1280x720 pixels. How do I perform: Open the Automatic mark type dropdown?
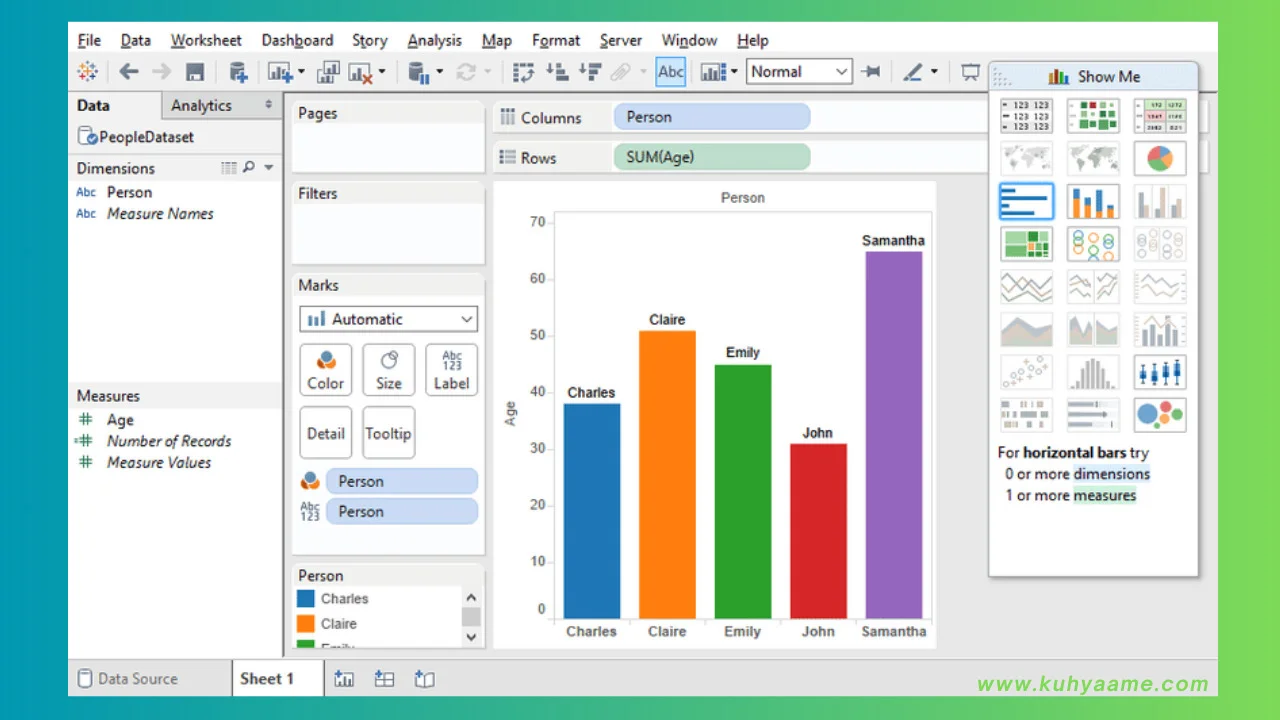pyautogui.click(x=388, y=319)
